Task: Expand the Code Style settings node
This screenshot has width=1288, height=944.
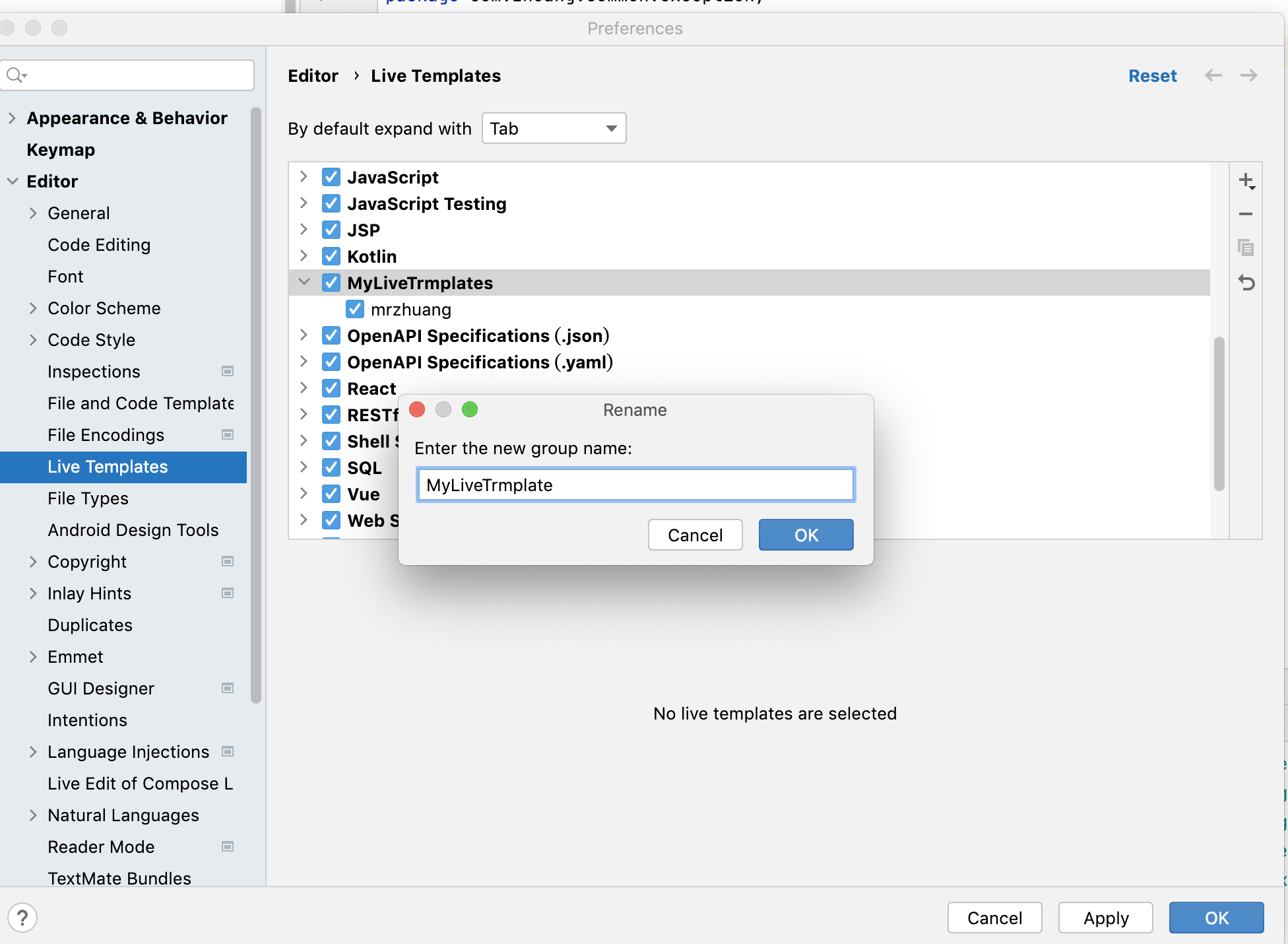Action: (33, 340)
